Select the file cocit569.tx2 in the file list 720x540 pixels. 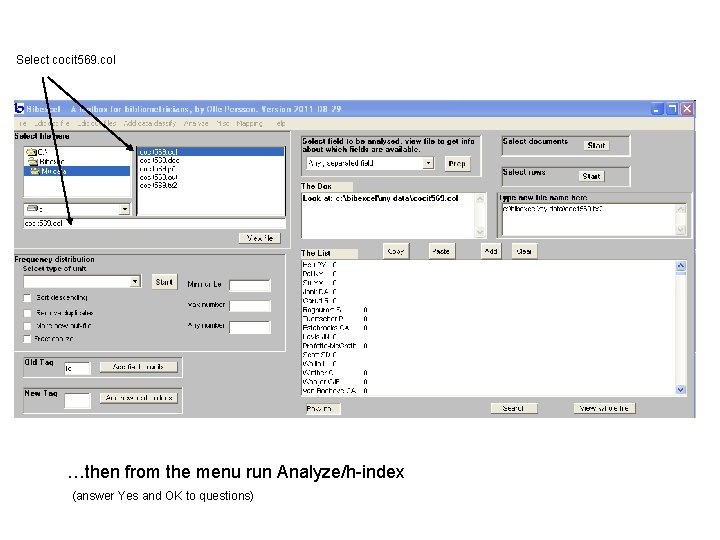click(211, 186)
